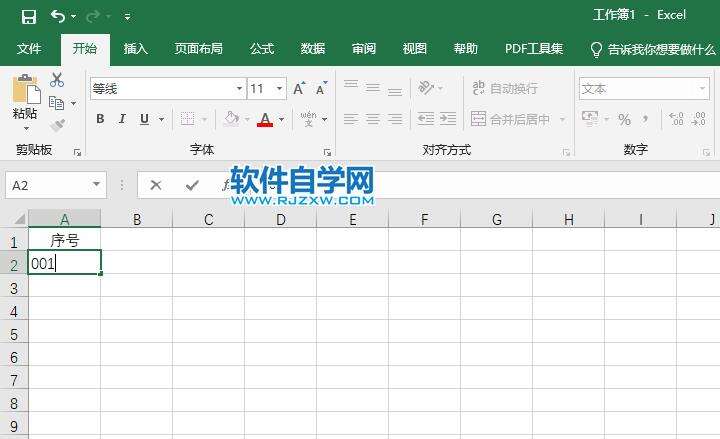Toggle italic formatting
This screenshot has height=439, width=720.
click(122, 119)
